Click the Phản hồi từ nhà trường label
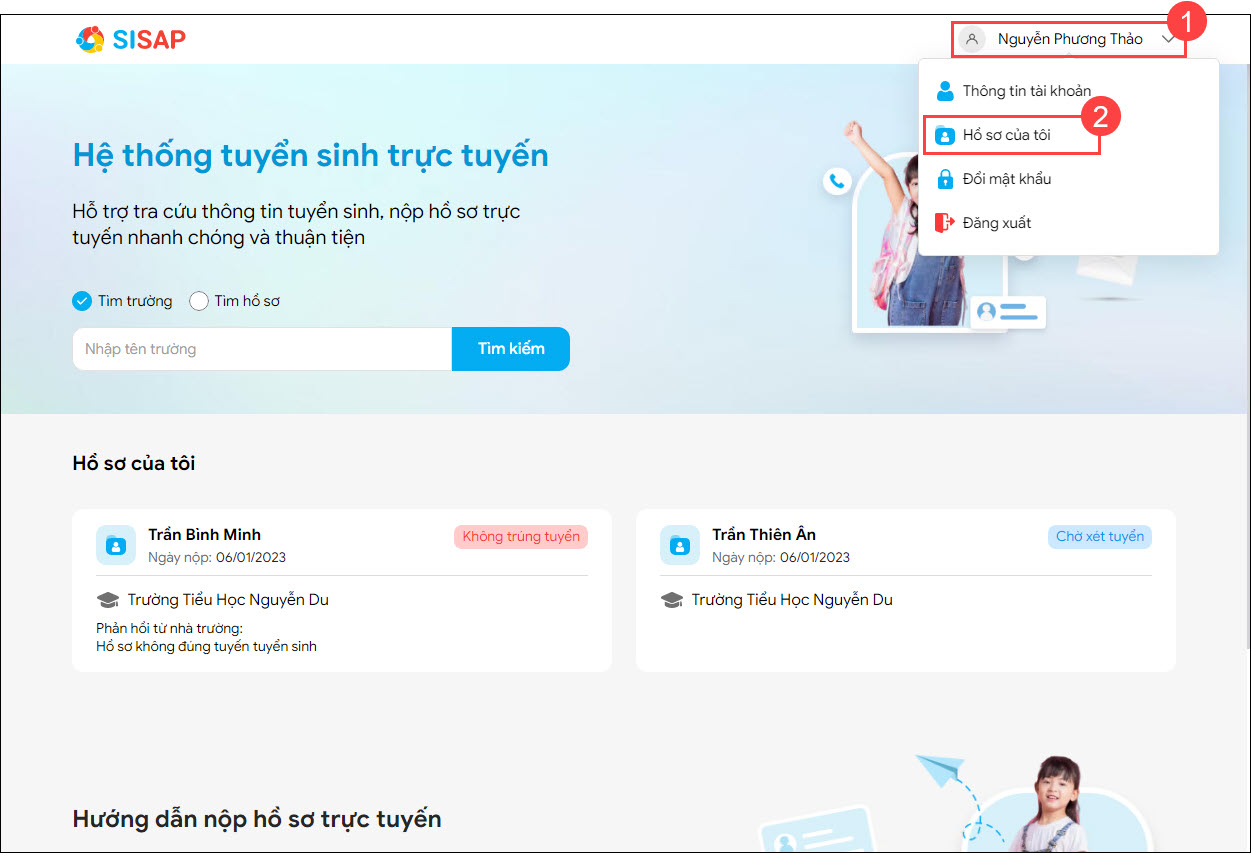The height and width of the screenshot is (853, 1251). click(170, 628)
